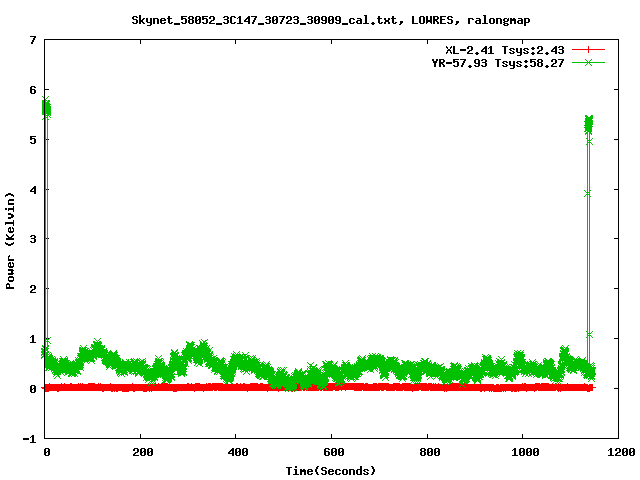
Task: Click y-axis tick label 2
Action: [33, 289]
